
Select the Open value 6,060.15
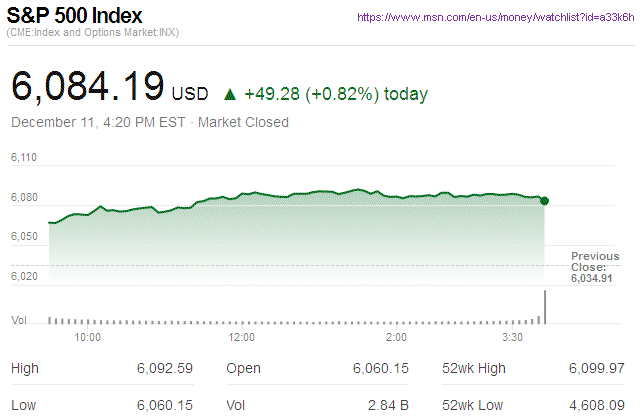pos(381,369)
